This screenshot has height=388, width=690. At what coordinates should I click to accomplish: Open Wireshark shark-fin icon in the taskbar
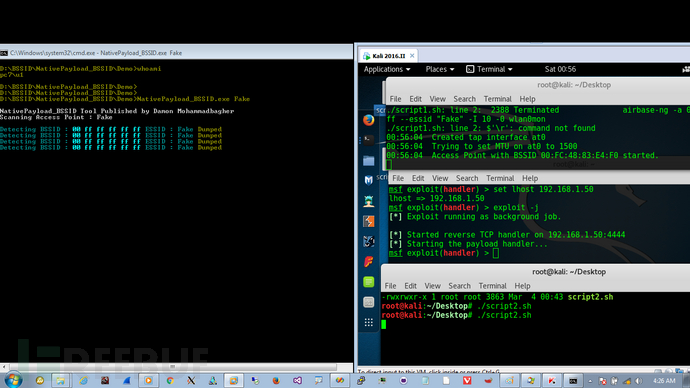tap(127, 381)
